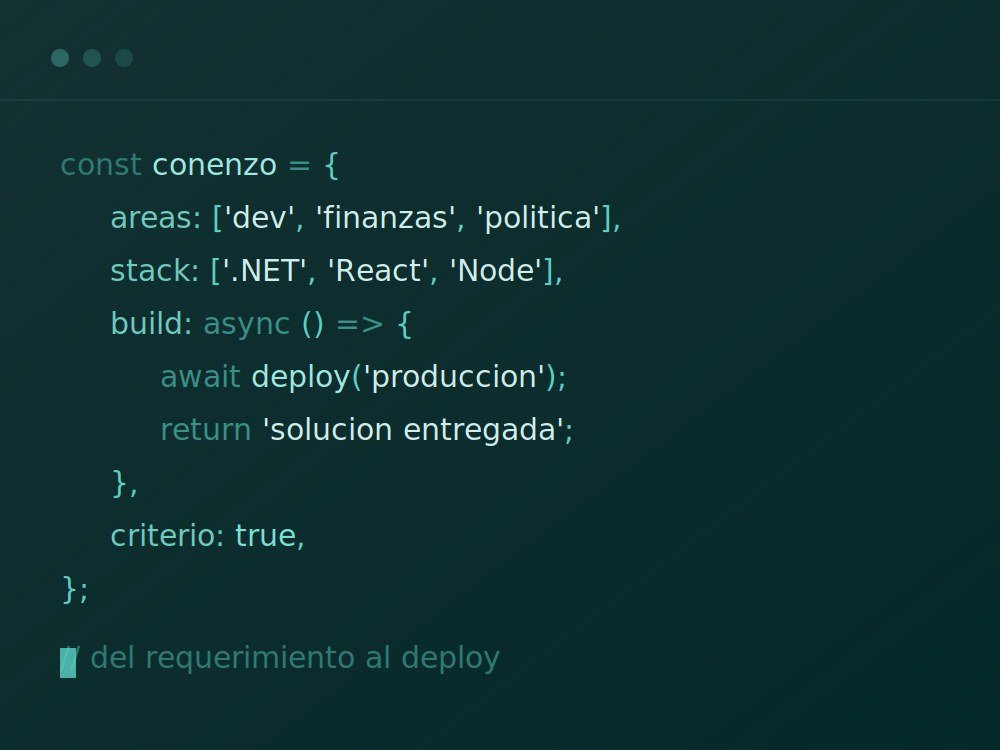
Task: Click the 'solucion entregada' string
Action: pyautogui.click(x=414, y=430)
